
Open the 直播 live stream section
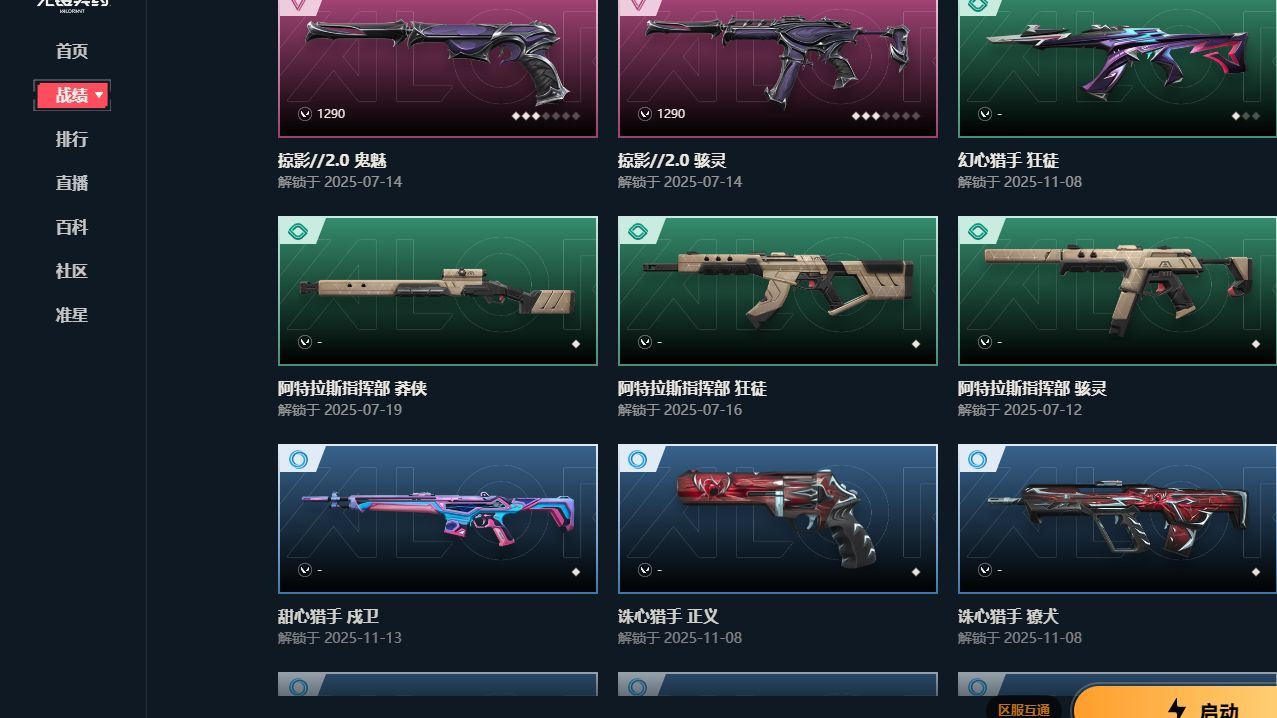pyautogui.click(x=72, y=183)
